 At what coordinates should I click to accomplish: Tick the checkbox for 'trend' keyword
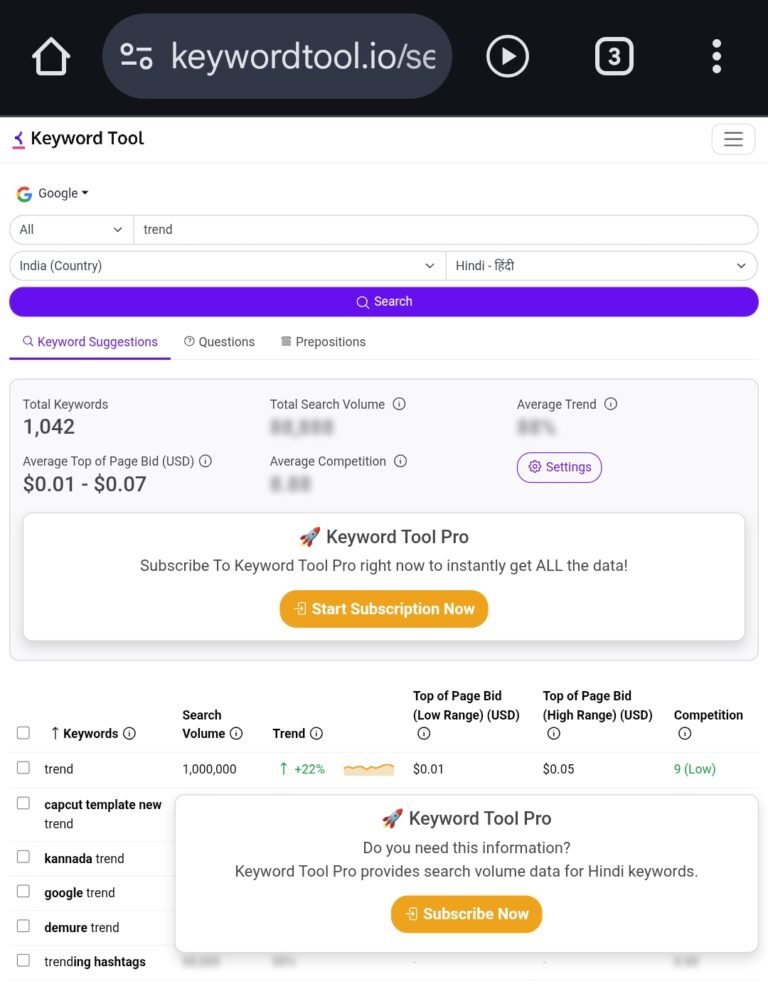click(x=23, y=768)
